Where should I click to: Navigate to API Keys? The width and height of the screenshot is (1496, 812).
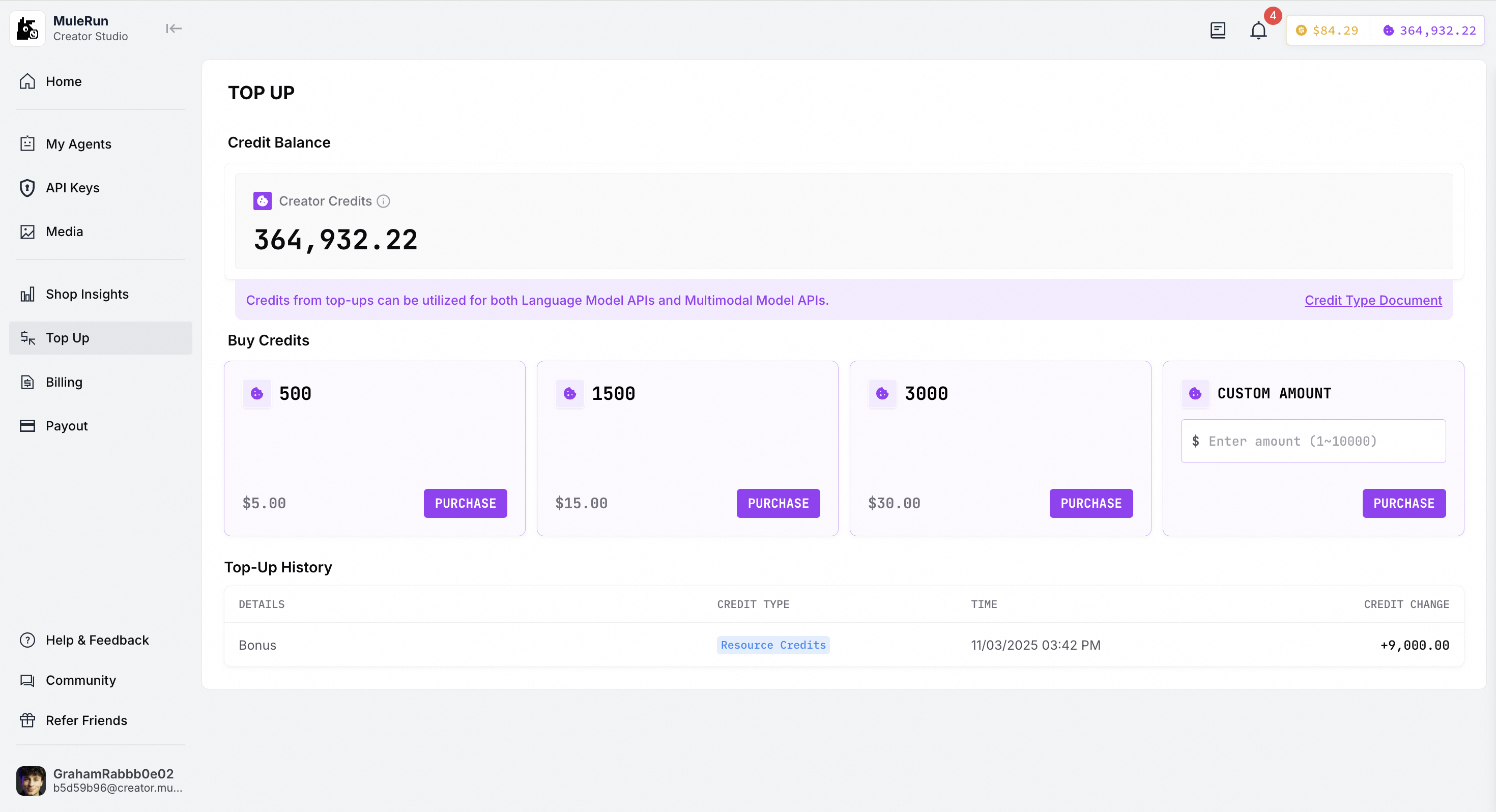click(x=73, y=188)
